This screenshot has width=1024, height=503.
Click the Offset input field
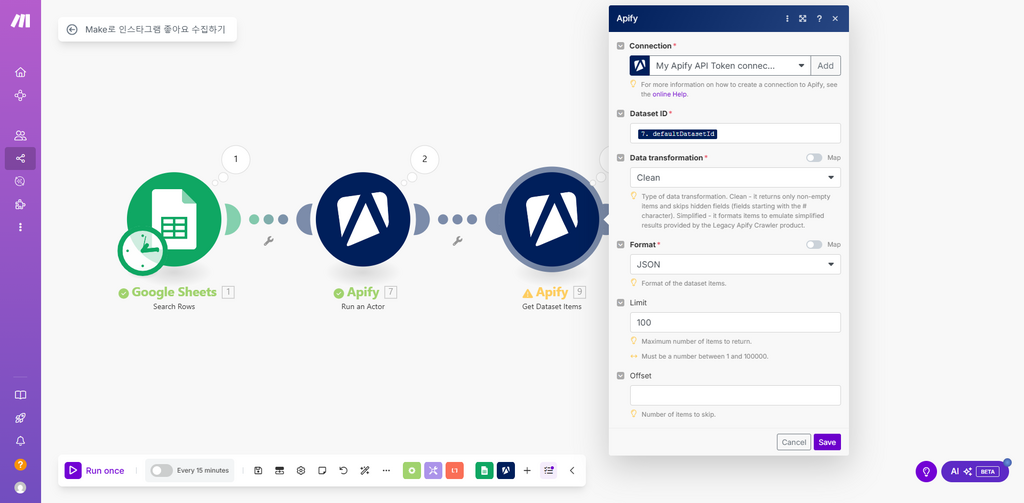(x=735, y=395)
